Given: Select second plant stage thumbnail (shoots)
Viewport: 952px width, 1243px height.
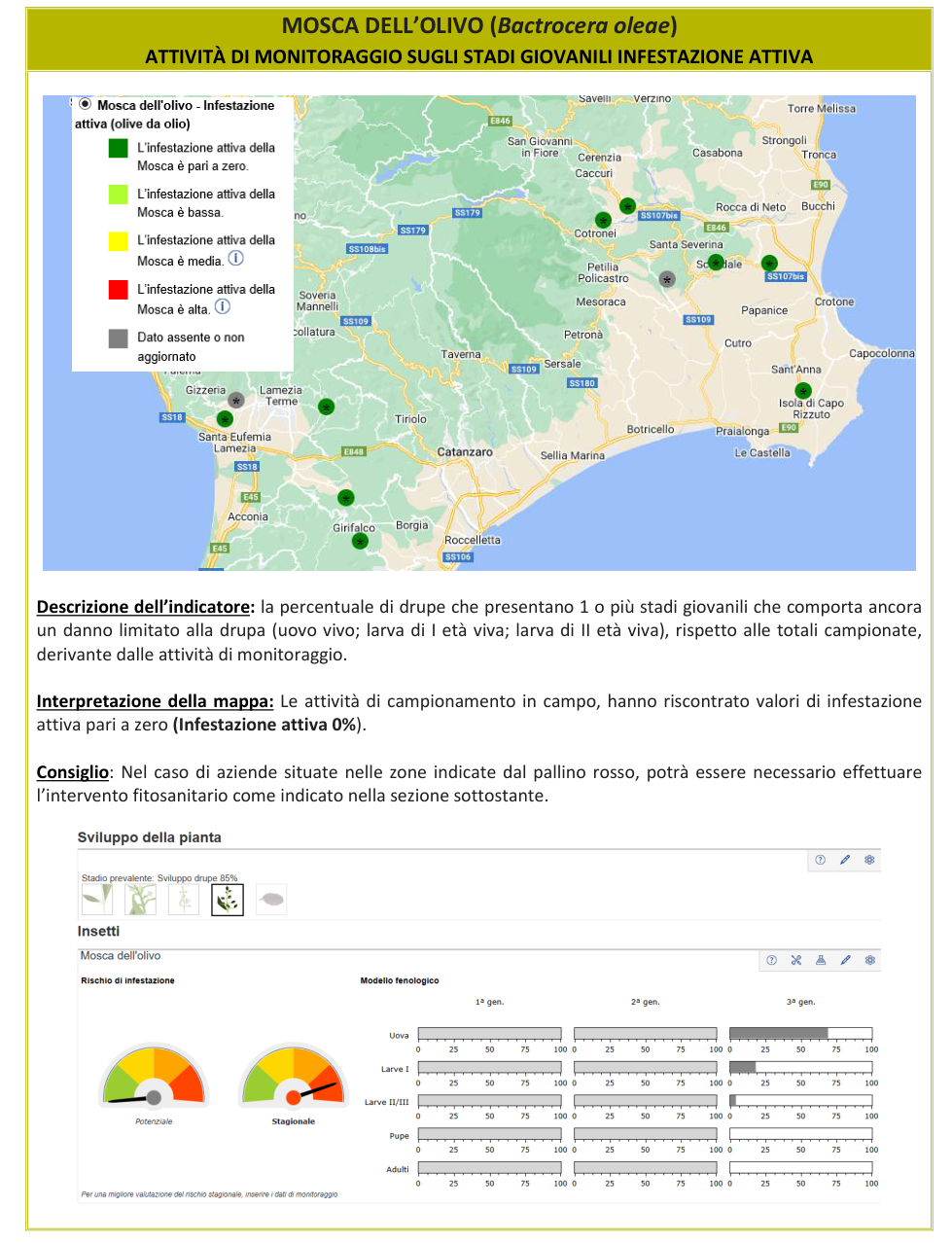Looking at the screenshot, I should tap(140, 900).
